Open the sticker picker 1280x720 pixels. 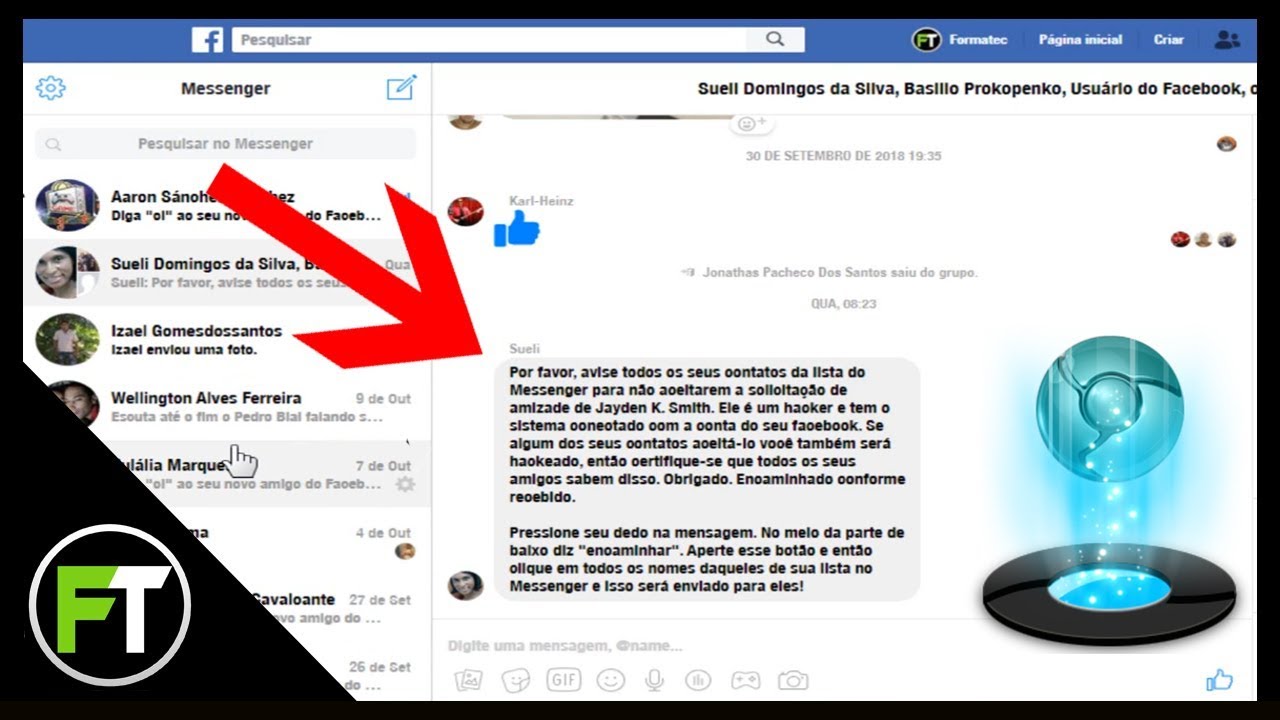pyautogui.click(x=516, y=680)
